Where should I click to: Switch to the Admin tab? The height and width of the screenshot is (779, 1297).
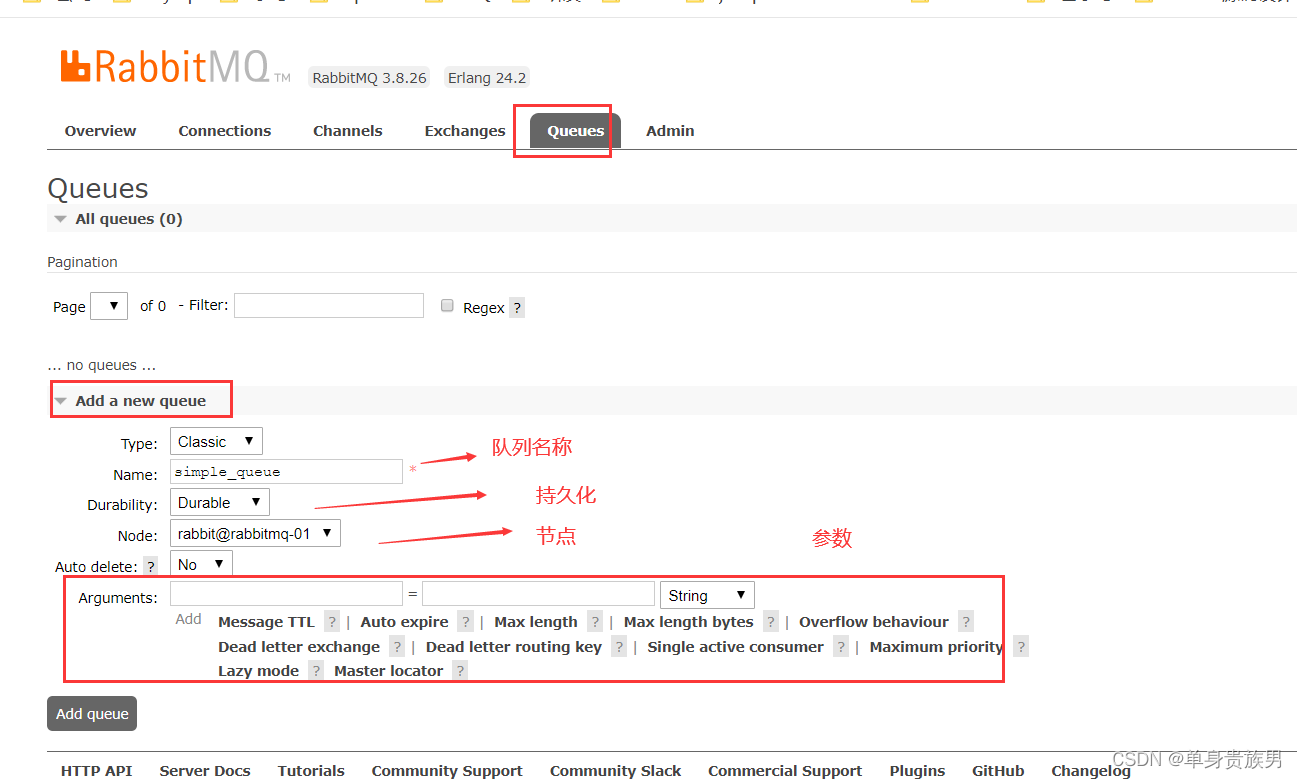click(670, 131)
